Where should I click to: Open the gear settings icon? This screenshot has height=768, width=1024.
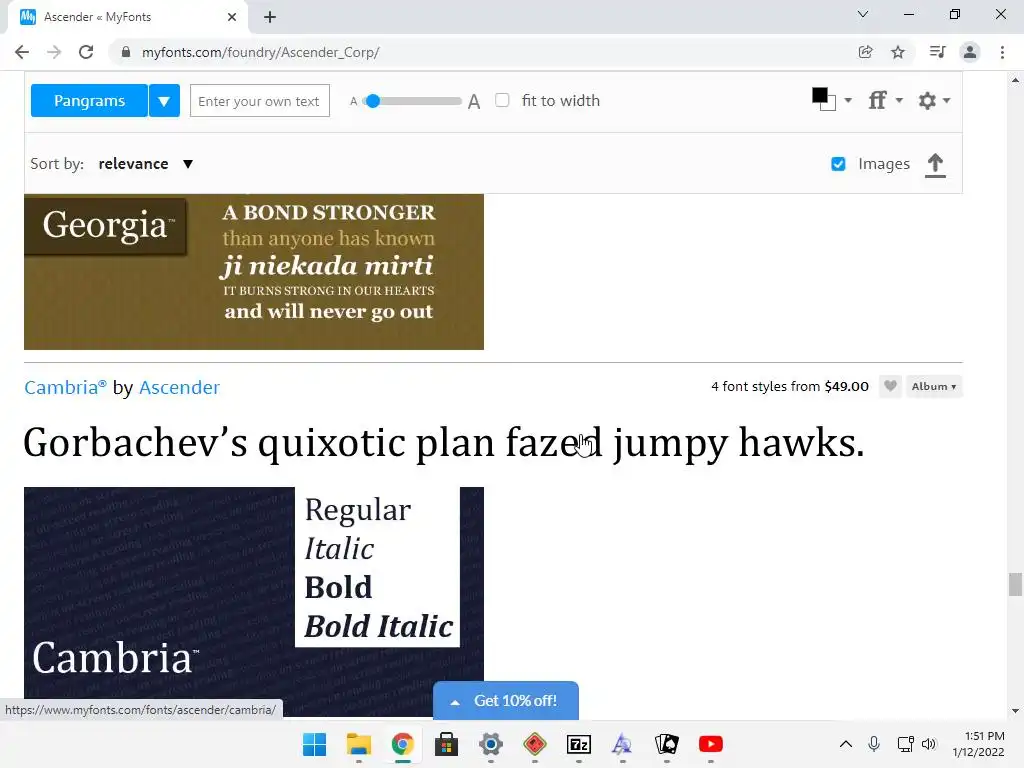click(927, 101)
